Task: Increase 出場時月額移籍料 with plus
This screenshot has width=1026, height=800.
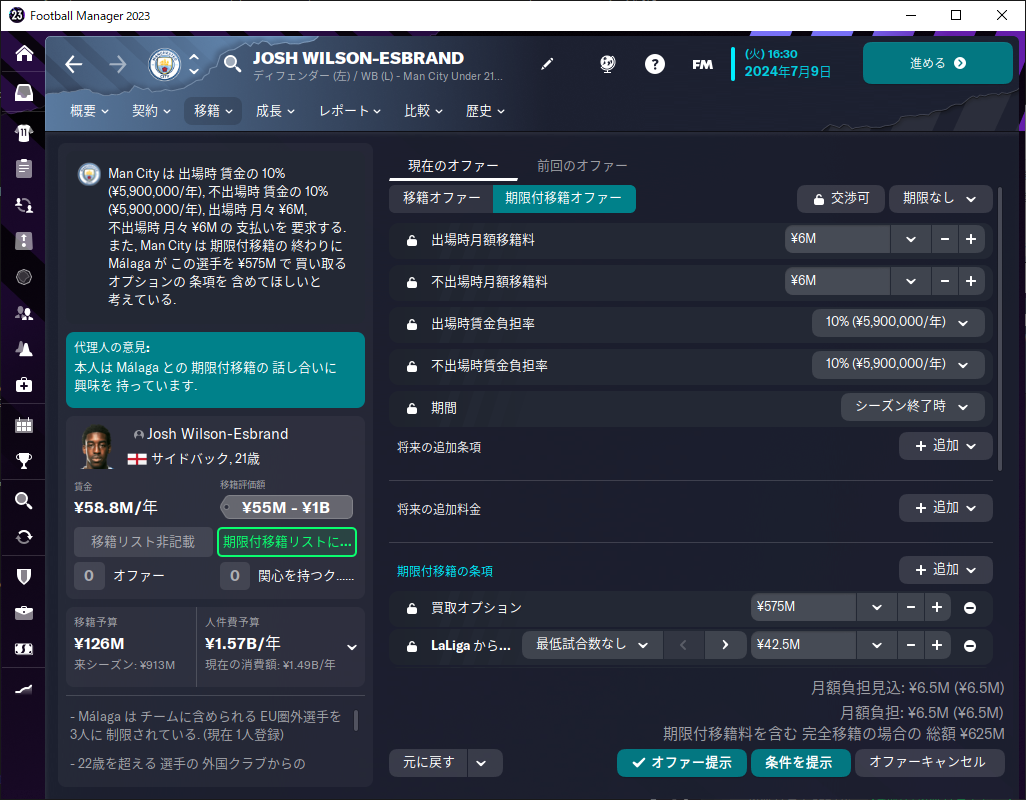Action: coord(971,239)
